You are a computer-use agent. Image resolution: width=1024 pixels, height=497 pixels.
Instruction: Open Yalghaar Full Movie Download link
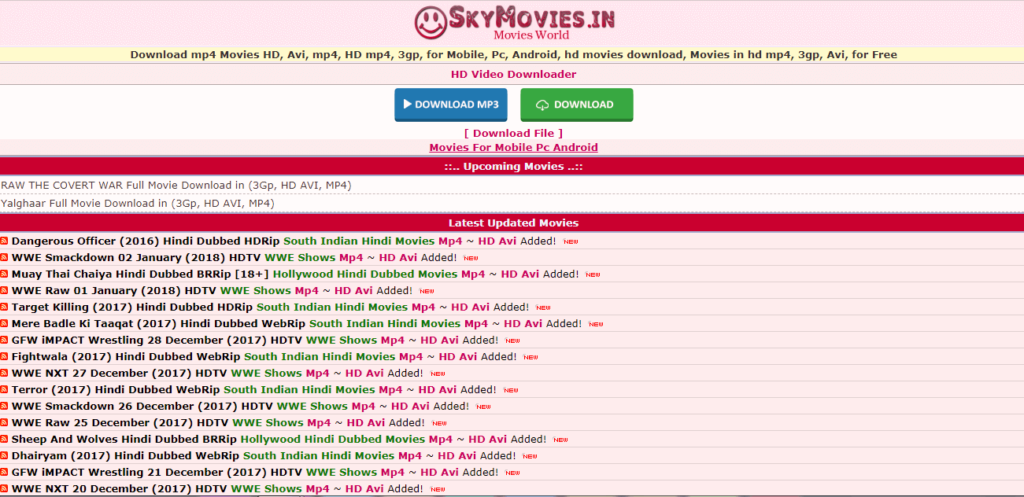click(x=138, y=204)
